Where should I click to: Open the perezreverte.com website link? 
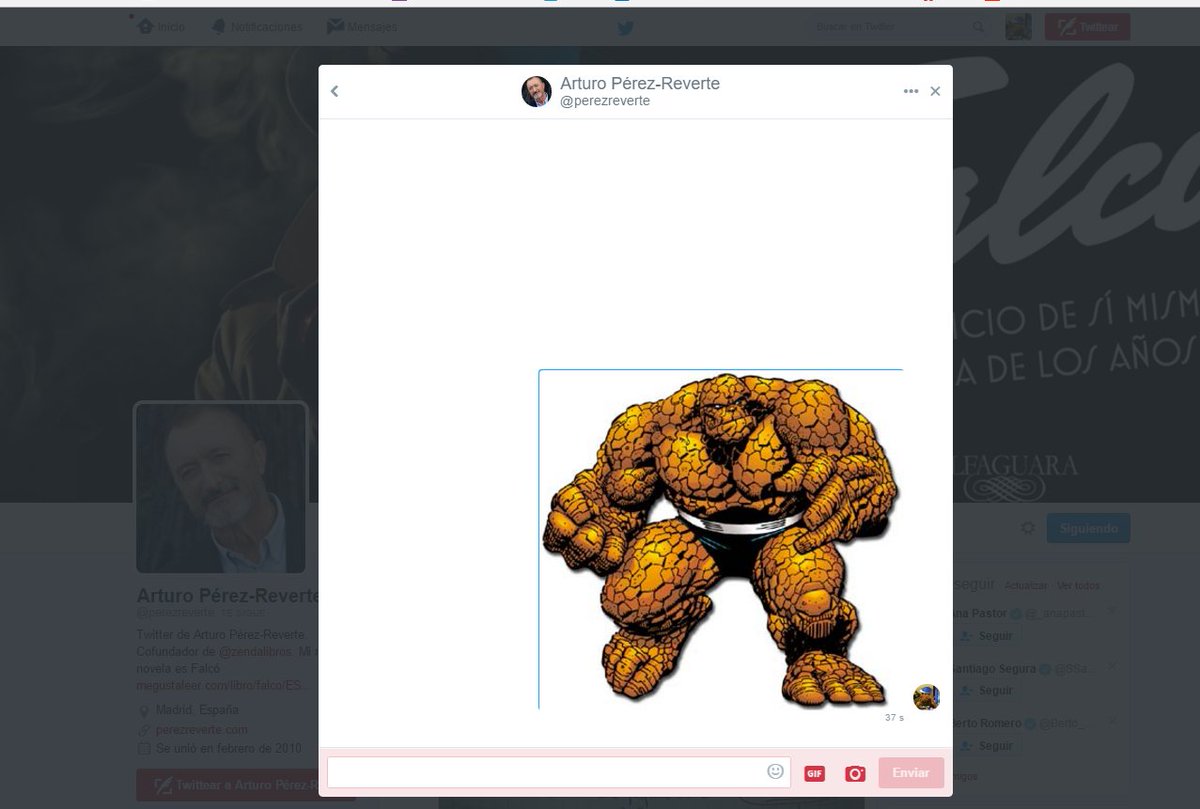tap(201, 730)
